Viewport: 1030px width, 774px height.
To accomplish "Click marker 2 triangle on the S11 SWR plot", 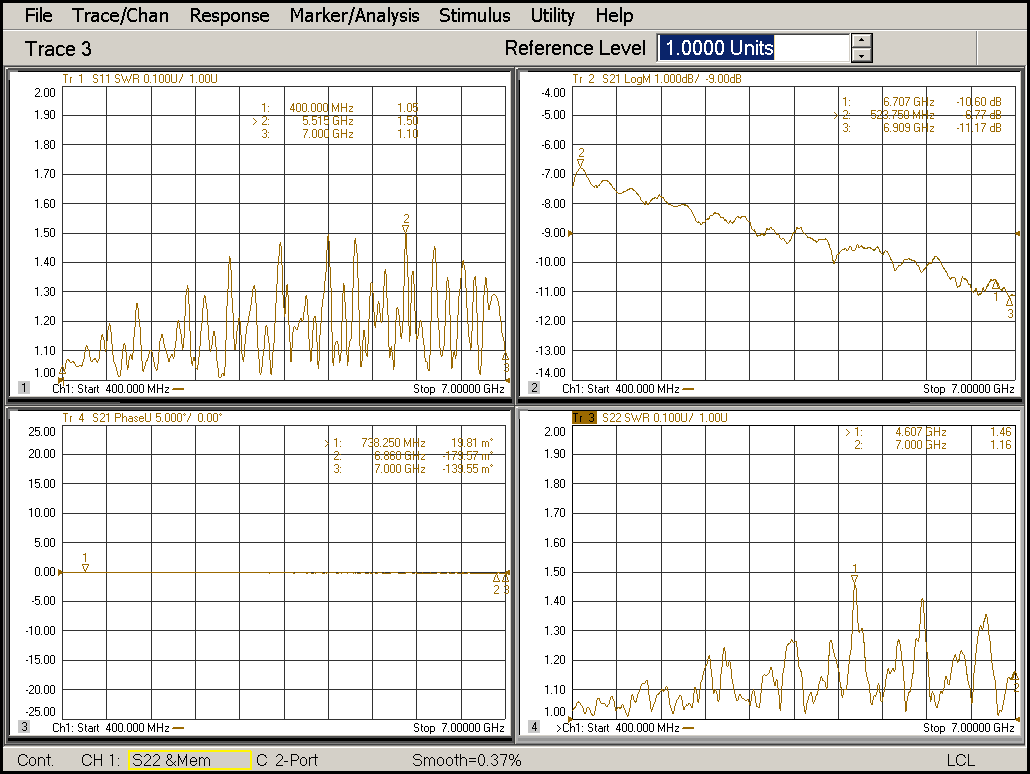I will click(406, 228).
